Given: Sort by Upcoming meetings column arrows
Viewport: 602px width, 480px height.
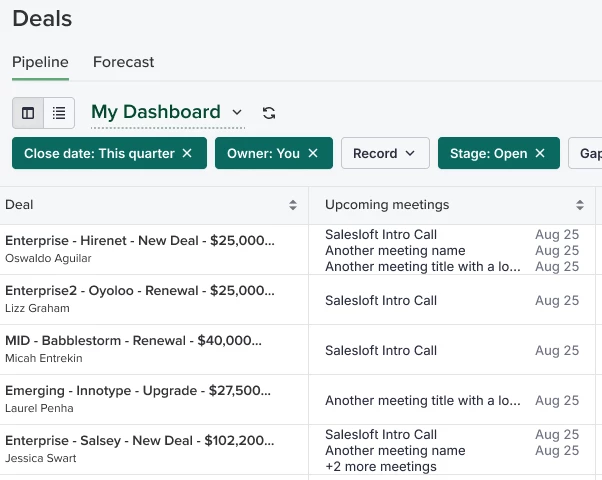Looking at the screenshot, I should pos(580,205).
